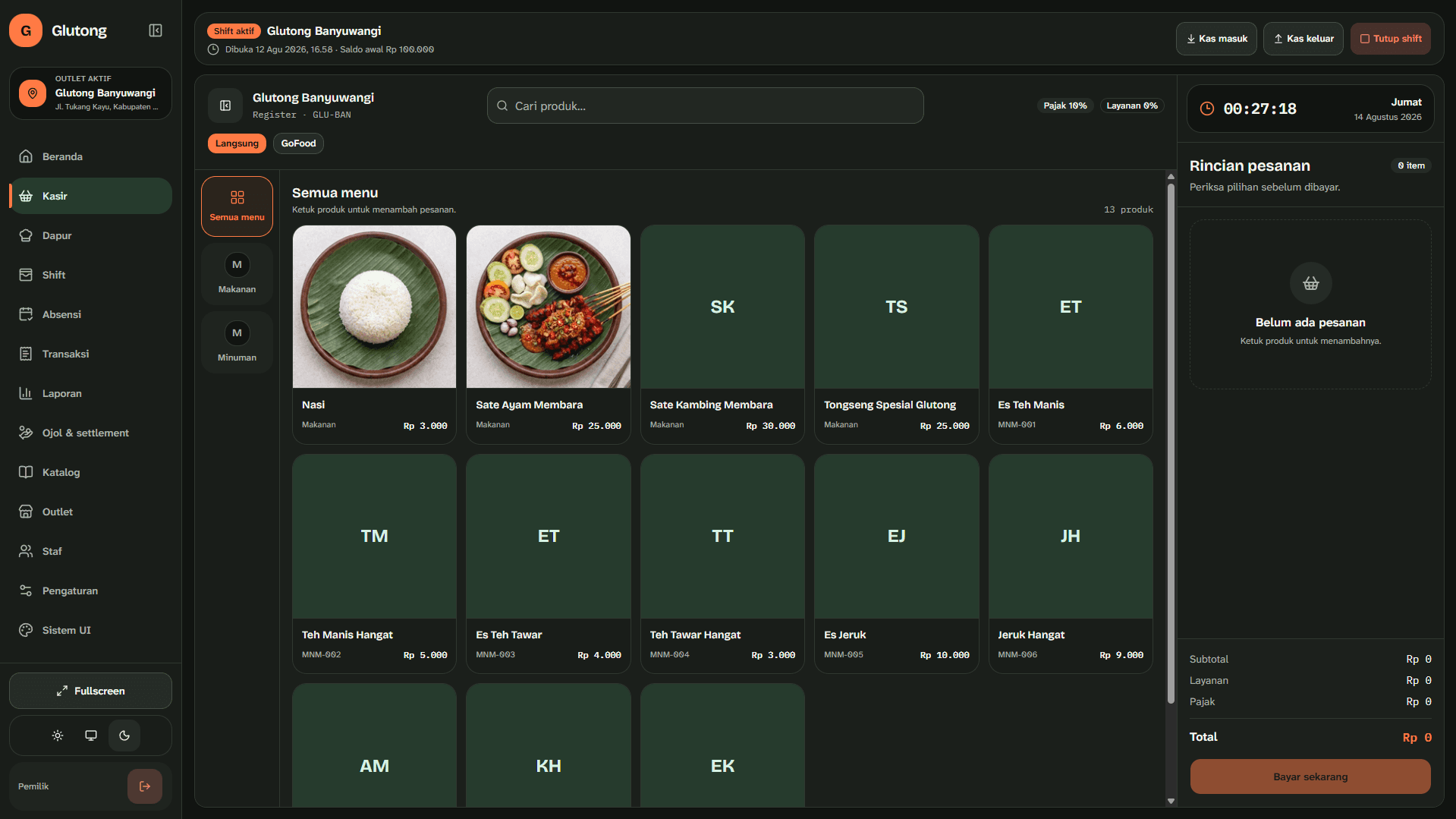Add Sate Kambing Membara to order
The width and height of the screenshot is (1456, 819).
tap(722, 334)
